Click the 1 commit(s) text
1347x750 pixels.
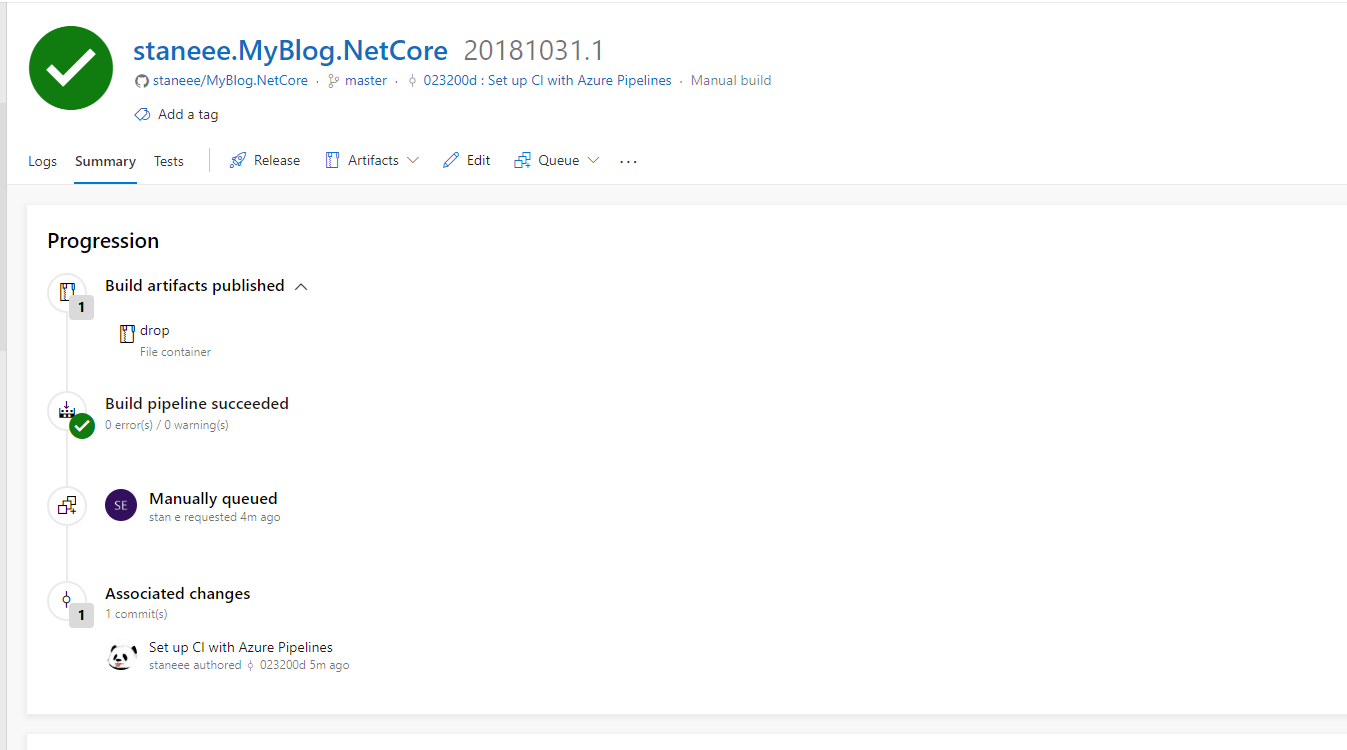click(x=136, y=614)
